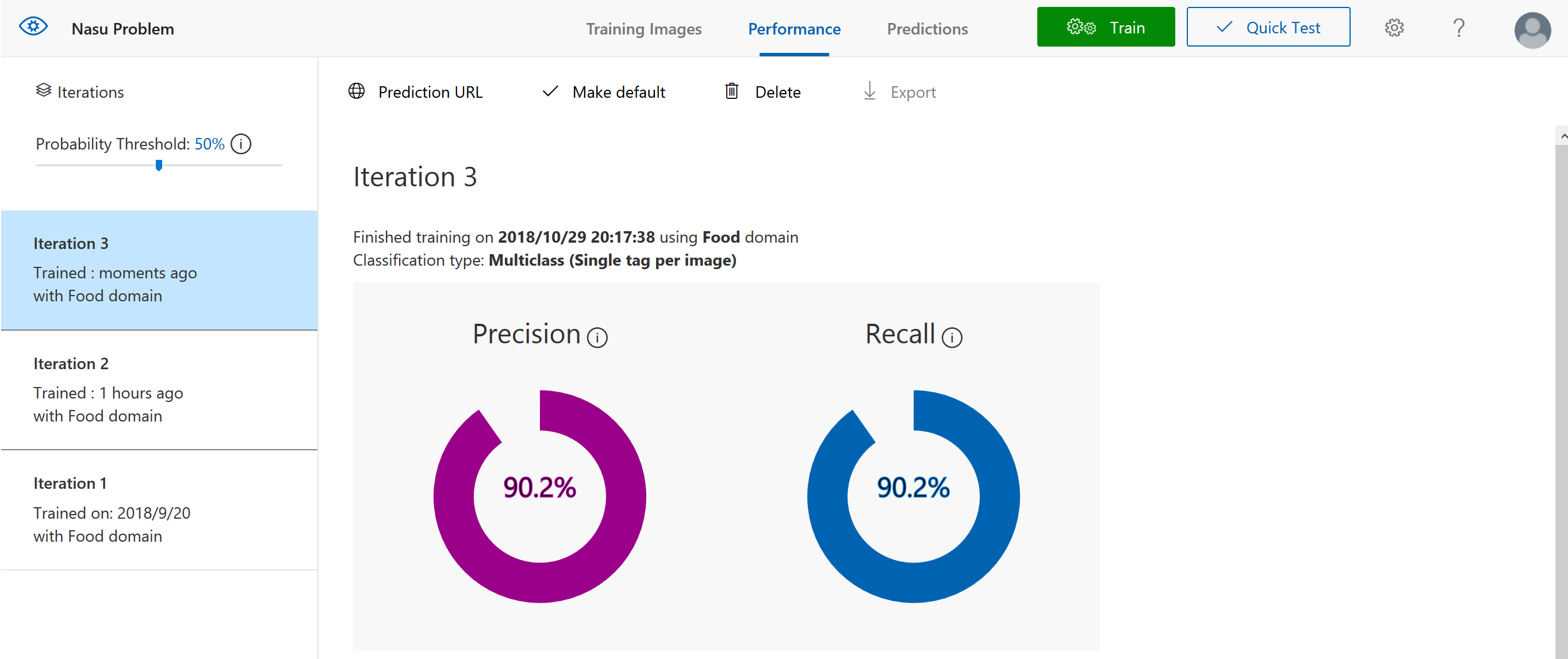Open the help question mark icon
The image size is (1568, 659).
[x=1458, y=28]
